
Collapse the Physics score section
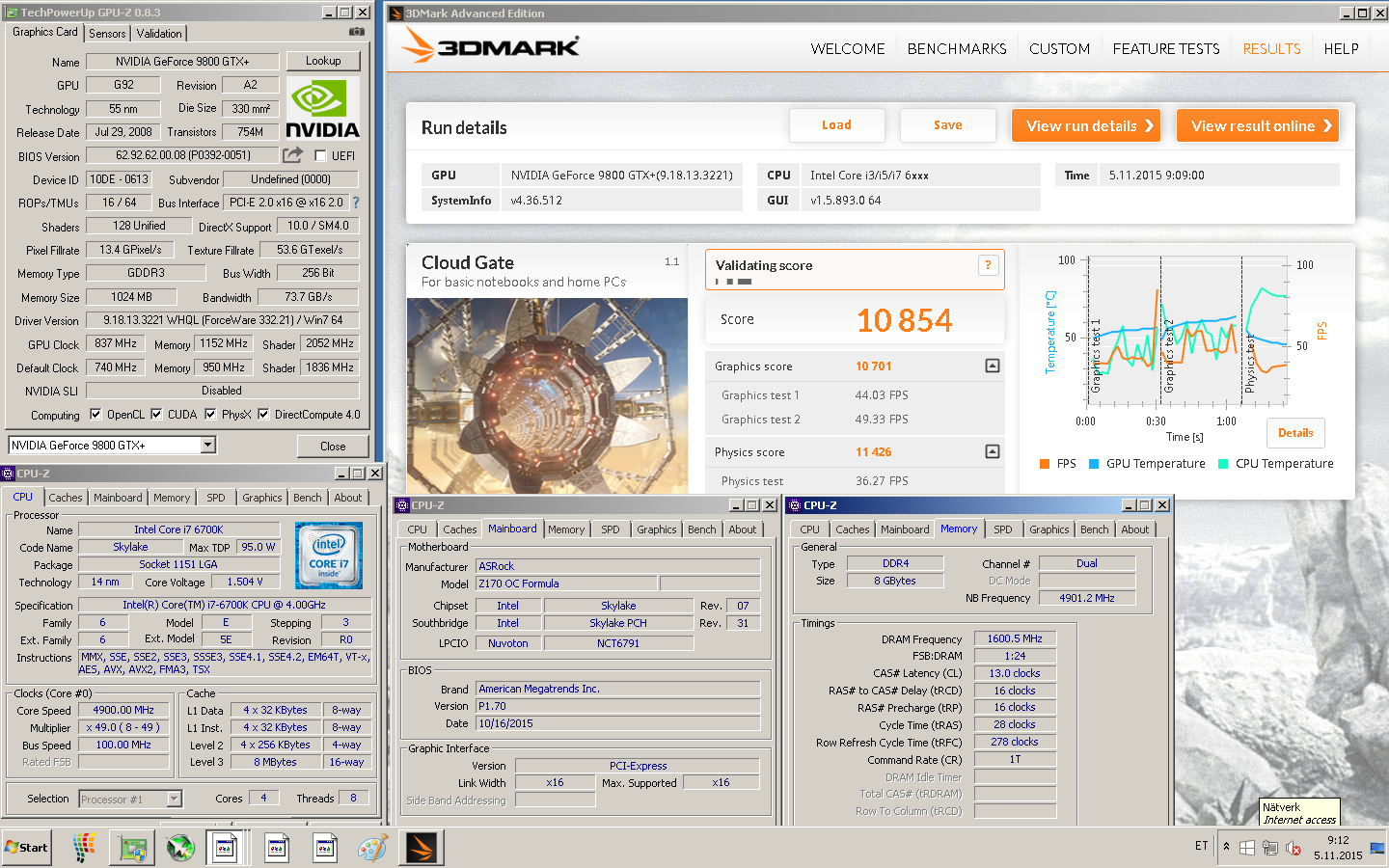pos(993,451)
